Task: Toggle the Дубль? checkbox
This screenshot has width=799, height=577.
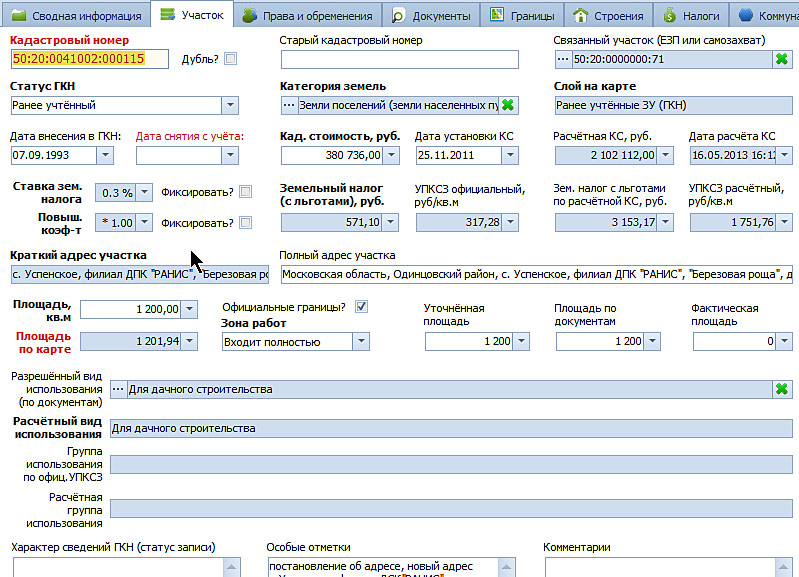Action: click(x=231, y=59)
